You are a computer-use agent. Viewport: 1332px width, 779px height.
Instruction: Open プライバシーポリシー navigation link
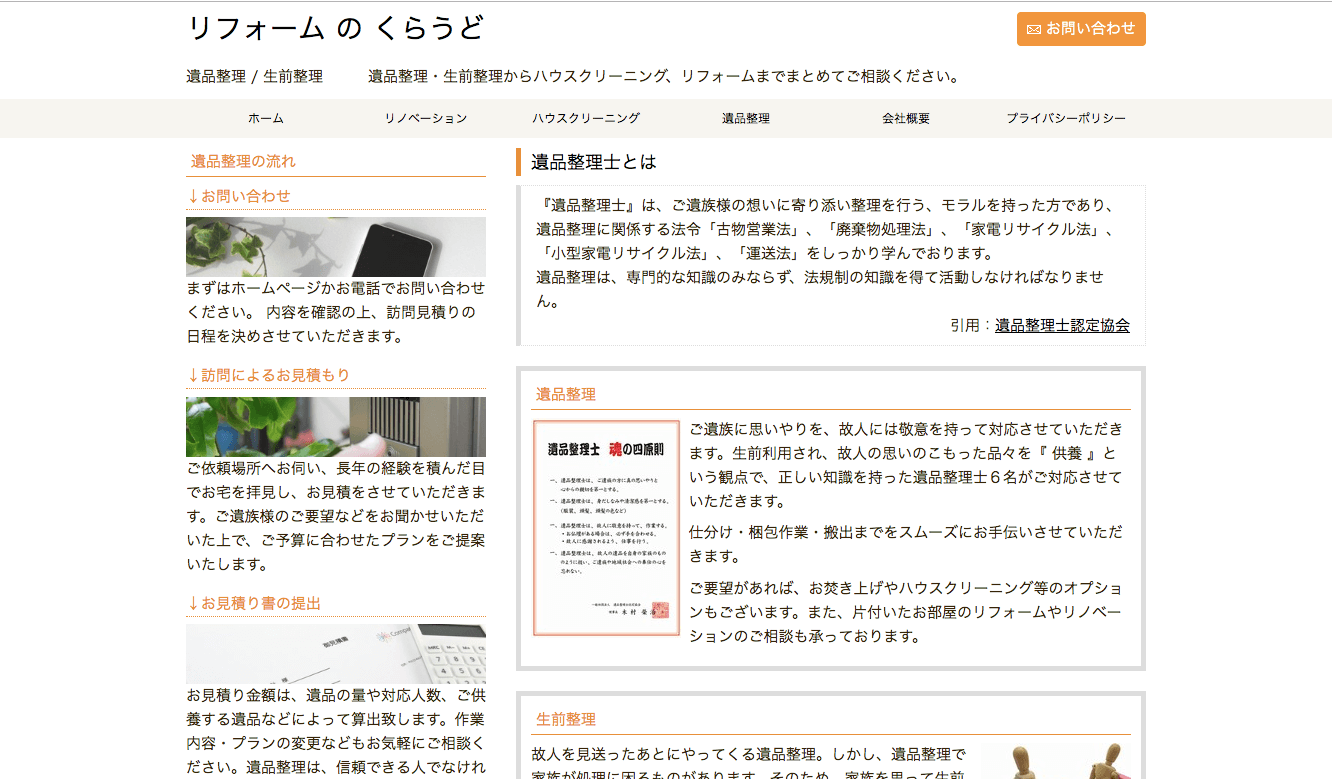point(1066,118)
